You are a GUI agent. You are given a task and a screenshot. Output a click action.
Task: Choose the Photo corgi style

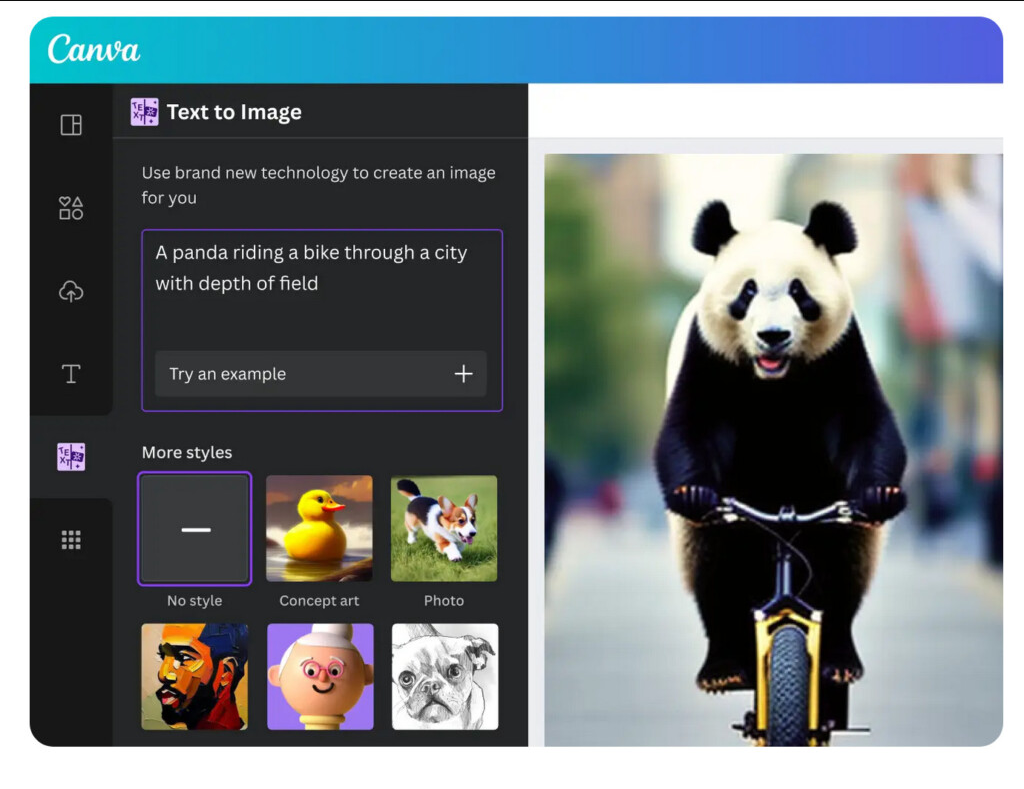444,528
